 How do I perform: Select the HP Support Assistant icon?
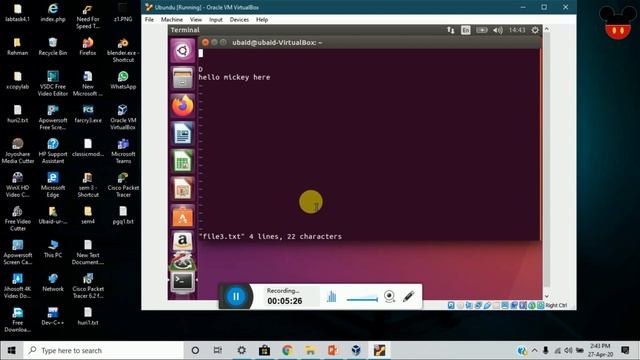[x=53, y=151]
